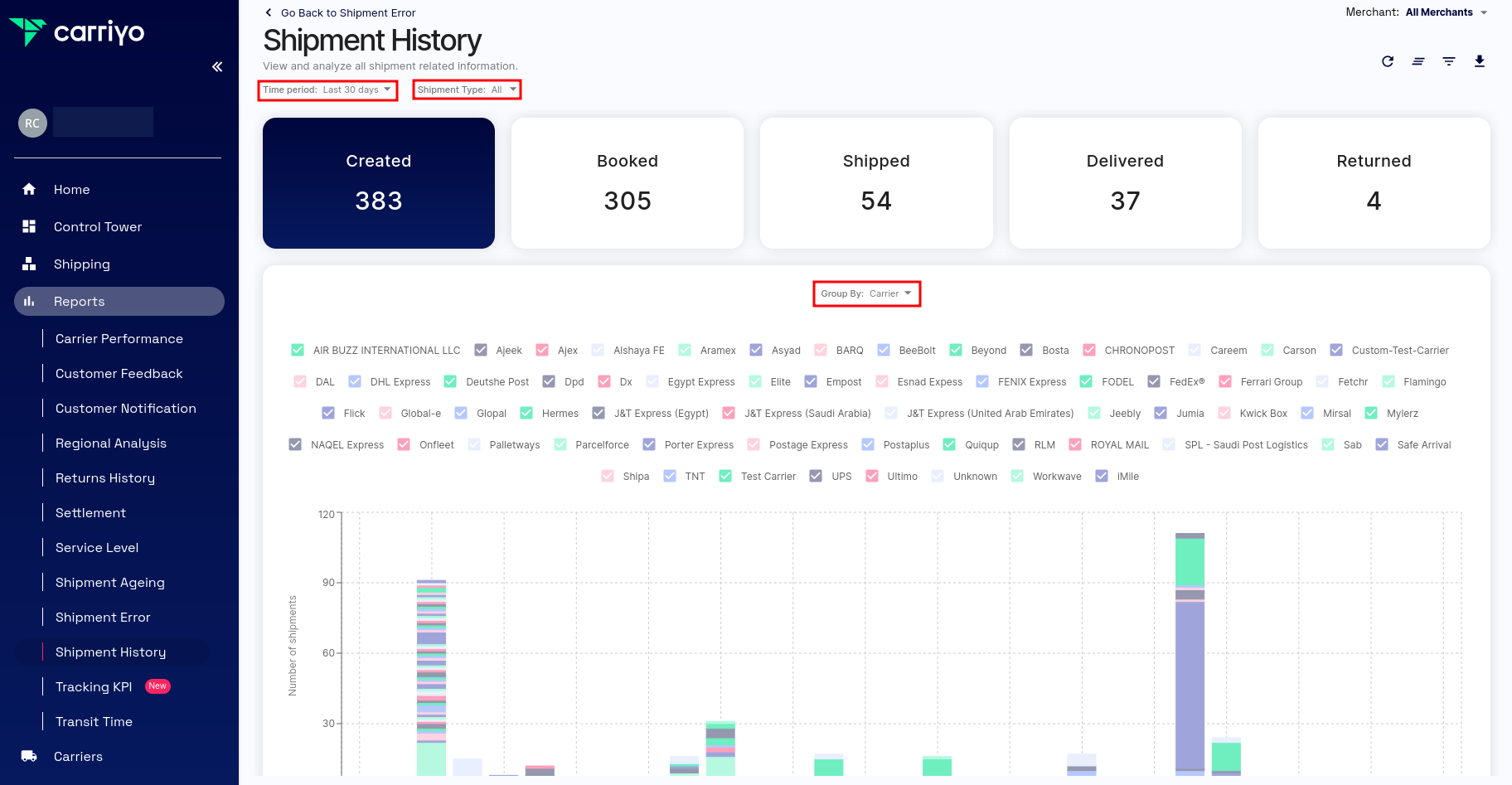This screenshot has width=1512, height=785.
Task: Click the download/export report icon
Action: pyautogui.click(x=1480, y=61)
